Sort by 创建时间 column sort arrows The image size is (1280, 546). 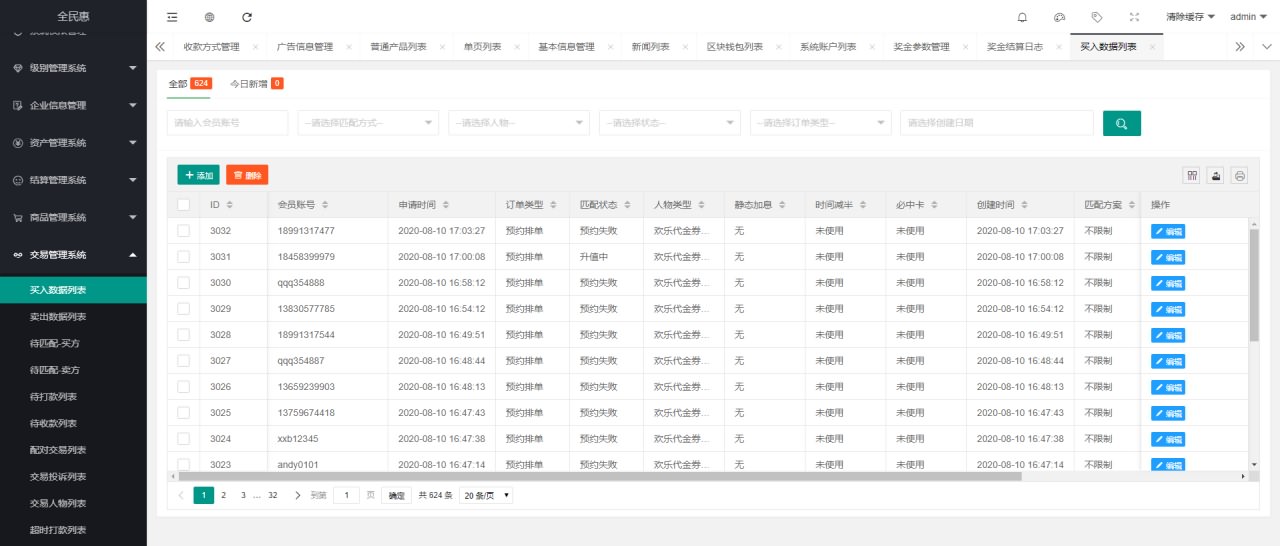(x=1025, y=205)
